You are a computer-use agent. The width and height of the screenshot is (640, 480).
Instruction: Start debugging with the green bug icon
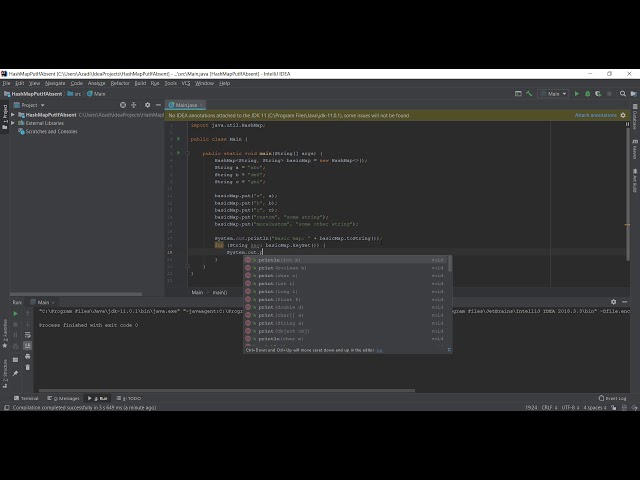point(588,94)
